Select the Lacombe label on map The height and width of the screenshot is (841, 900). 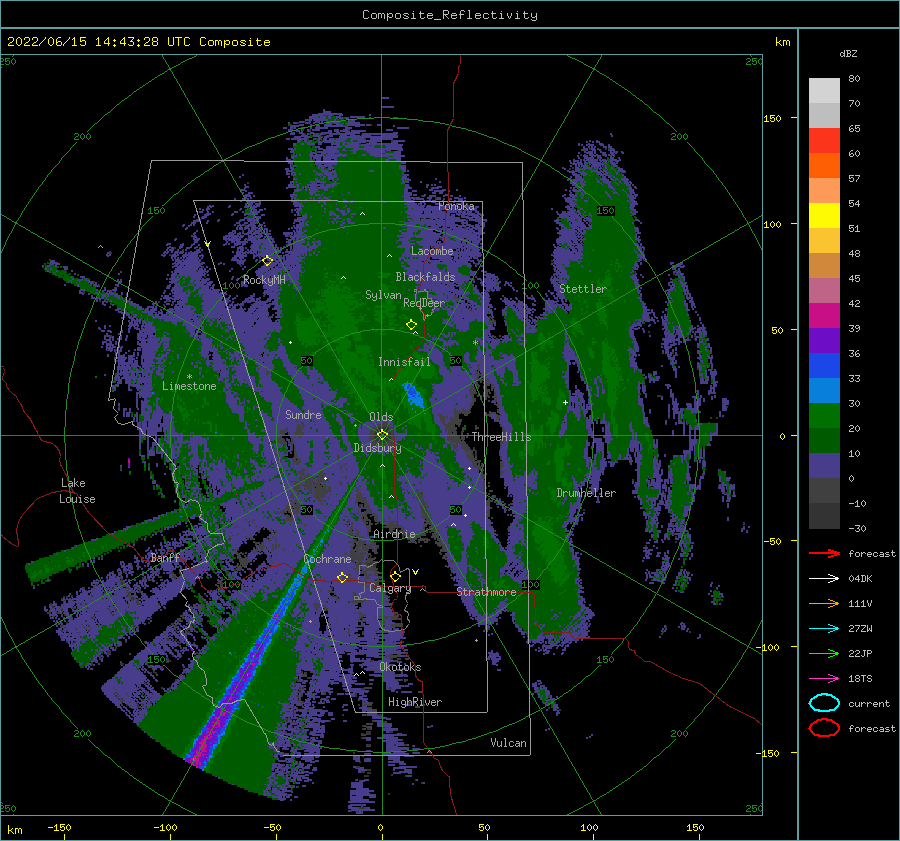point(432,251)
